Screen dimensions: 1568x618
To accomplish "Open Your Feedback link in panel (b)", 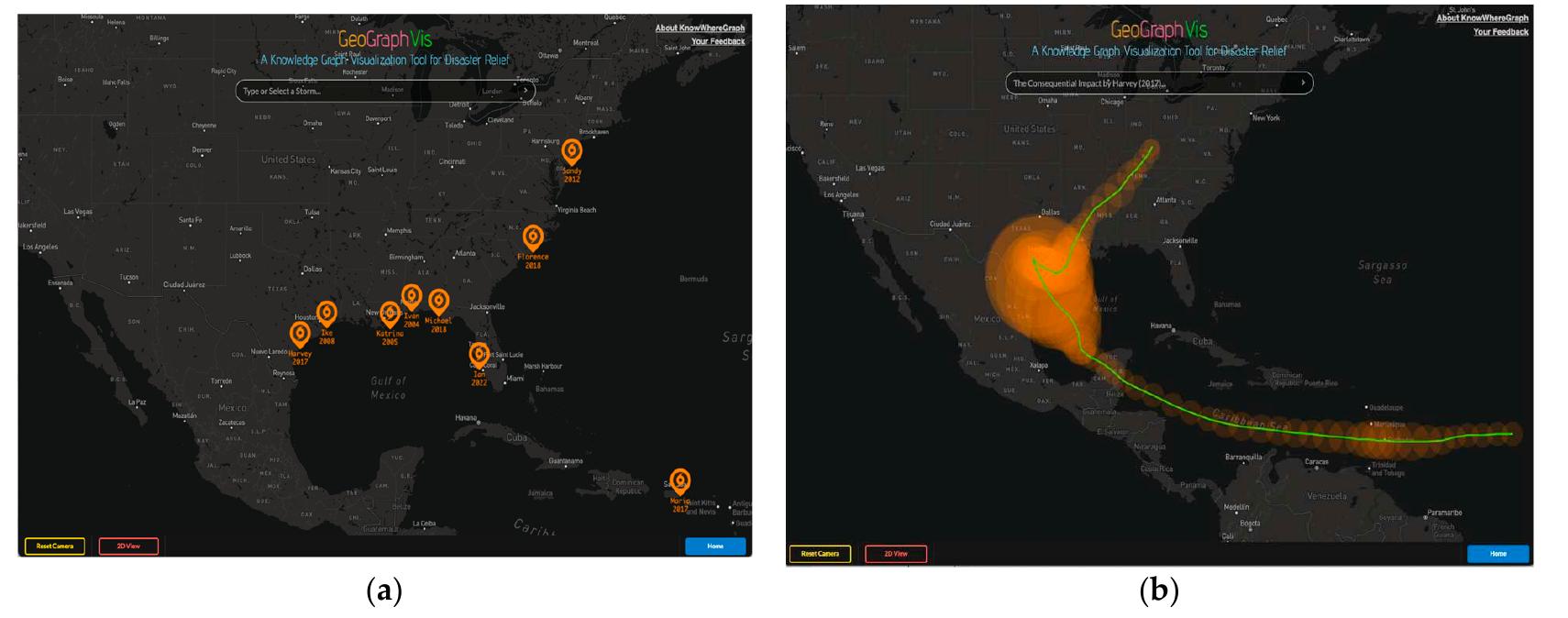I will (1501, 32).
